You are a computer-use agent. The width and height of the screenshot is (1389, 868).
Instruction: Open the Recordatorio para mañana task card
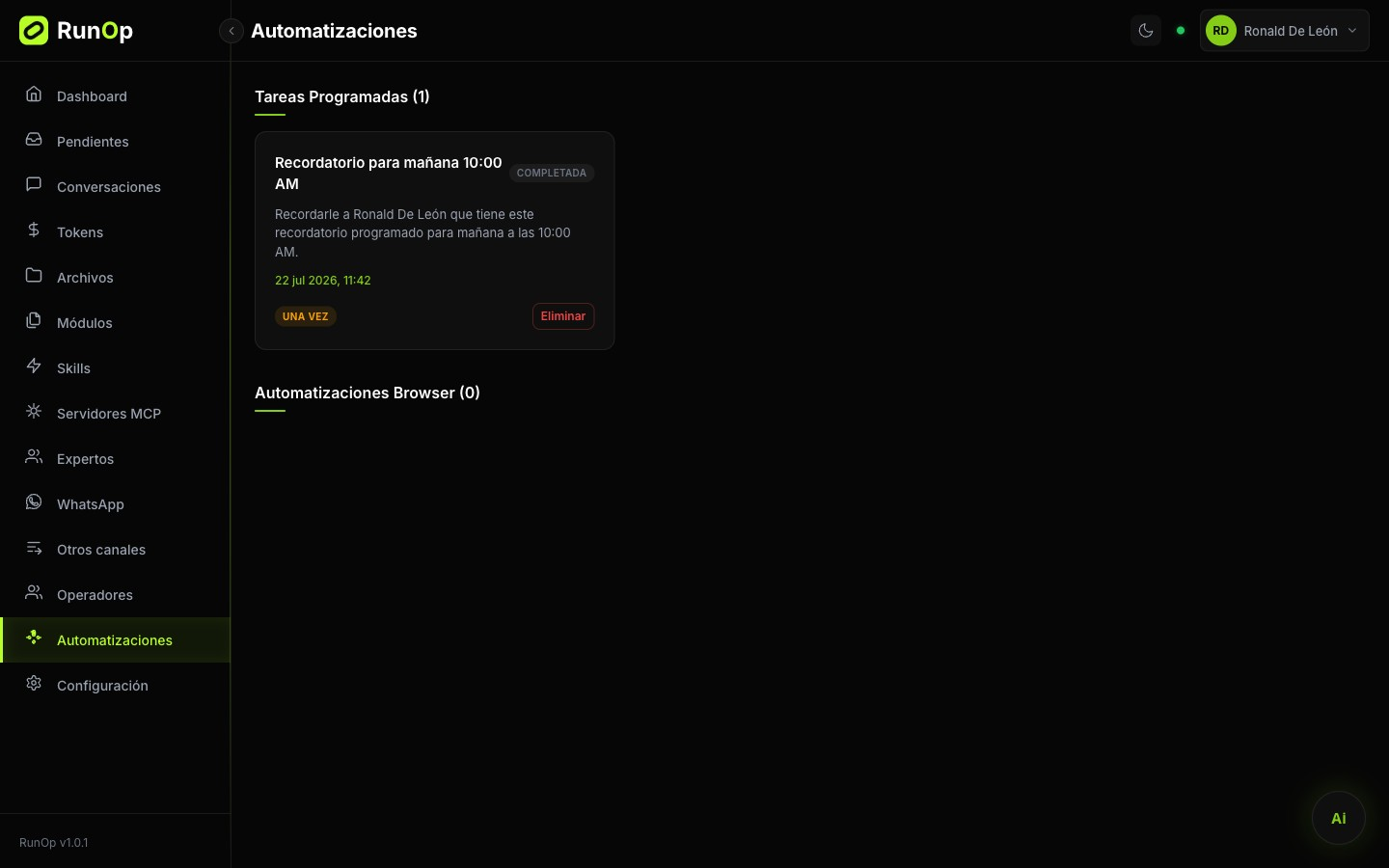(x=434, y=240)
